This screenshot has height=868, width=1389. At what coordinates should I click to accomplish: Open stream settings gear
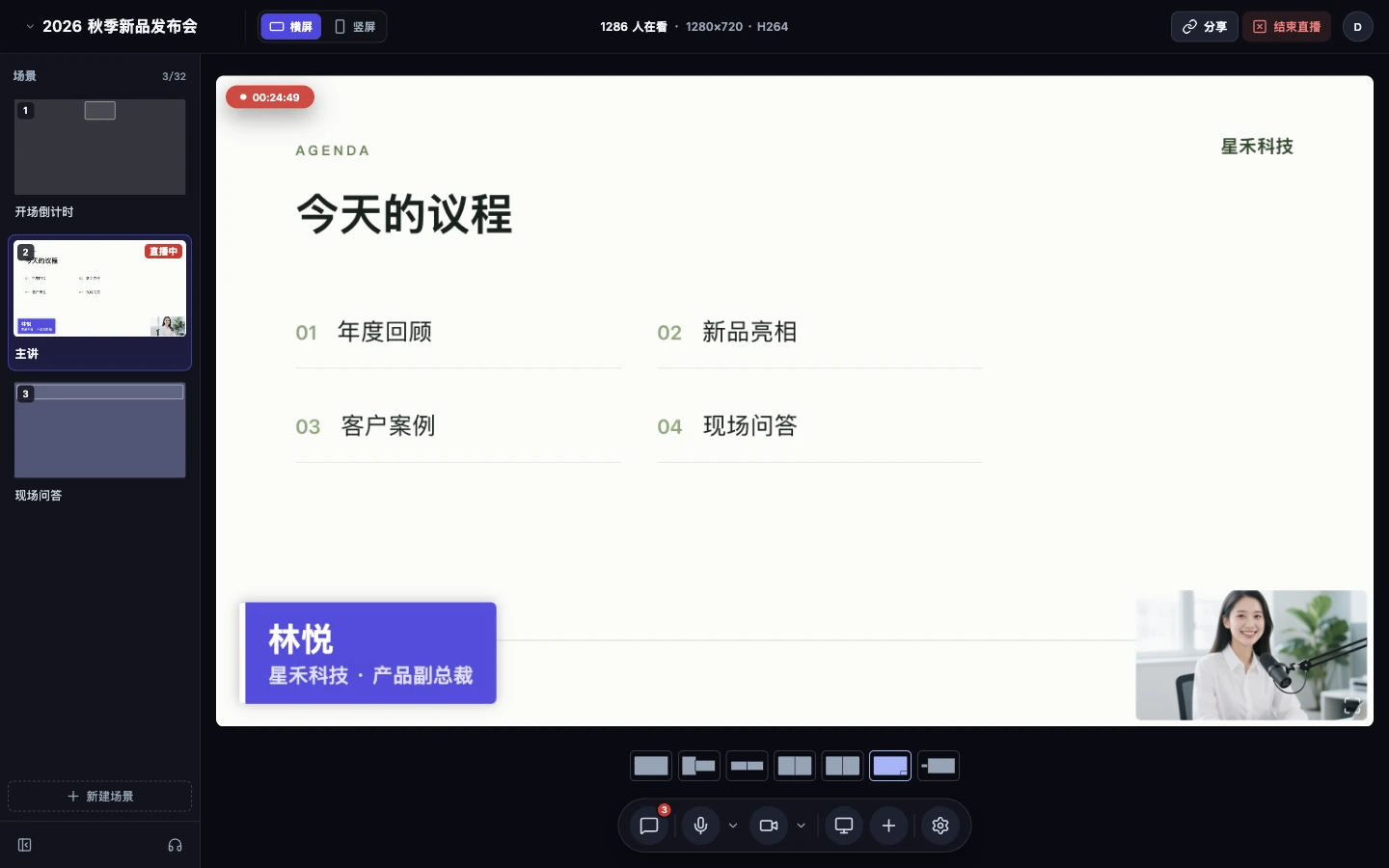point(940,826)
